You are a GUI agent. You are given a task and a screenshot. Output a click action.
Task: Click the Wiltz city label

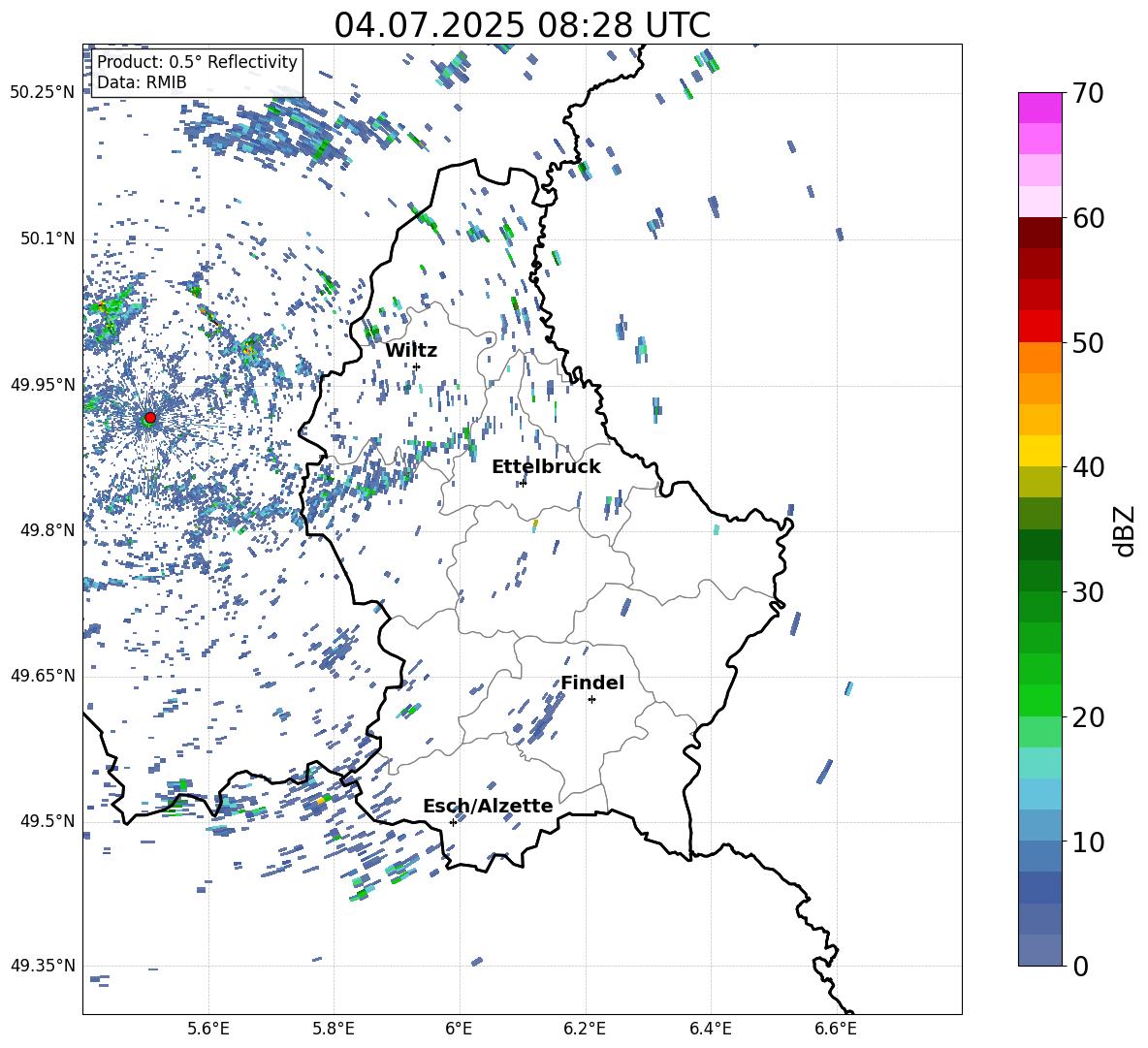[x=411, y=351]
